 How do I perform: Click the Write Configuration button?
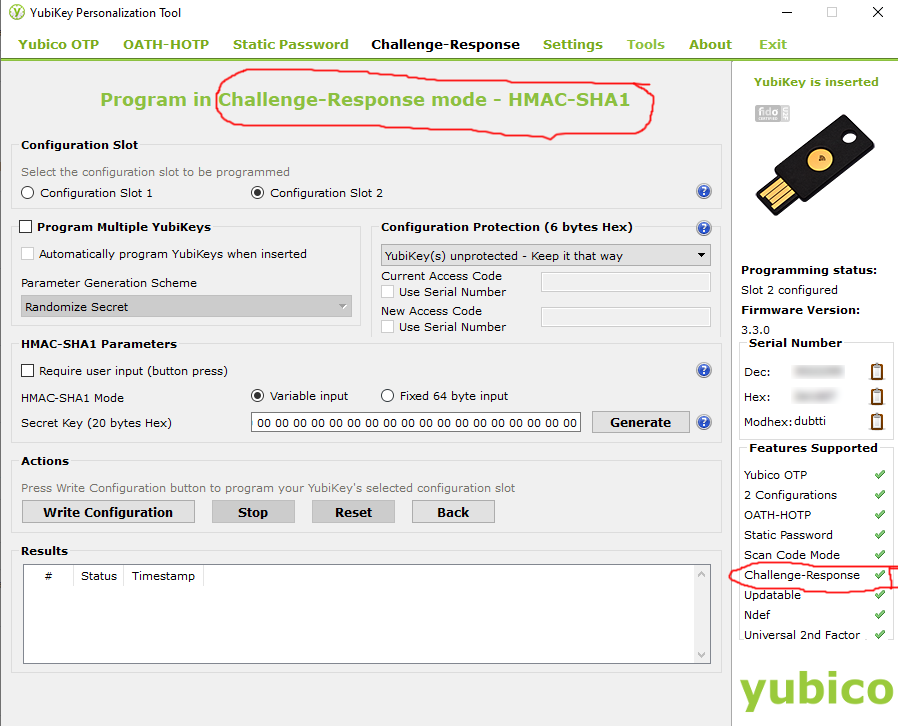[107, 511]
